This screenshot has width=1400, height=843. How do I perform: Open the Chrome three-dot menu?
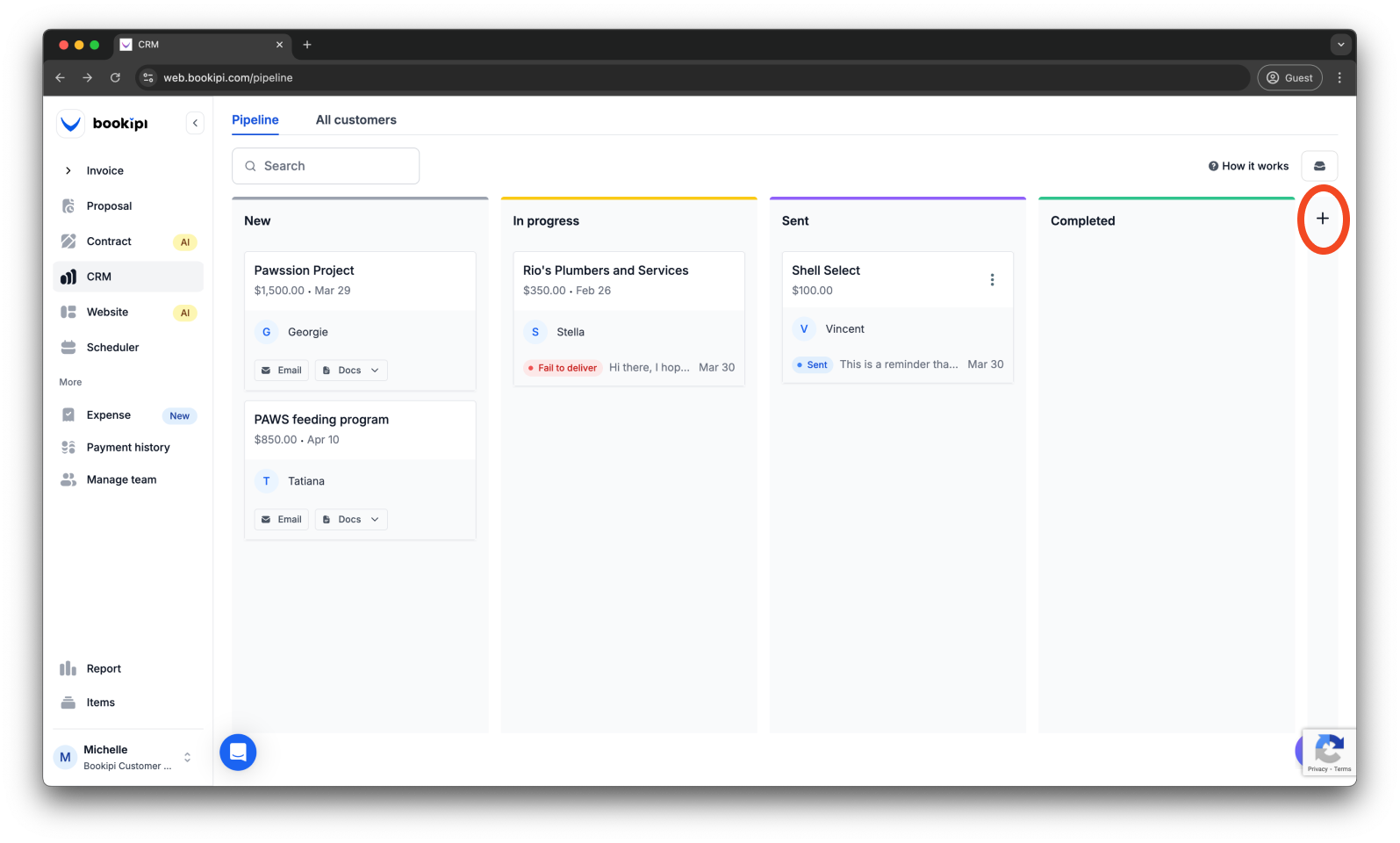[1339, 77]
